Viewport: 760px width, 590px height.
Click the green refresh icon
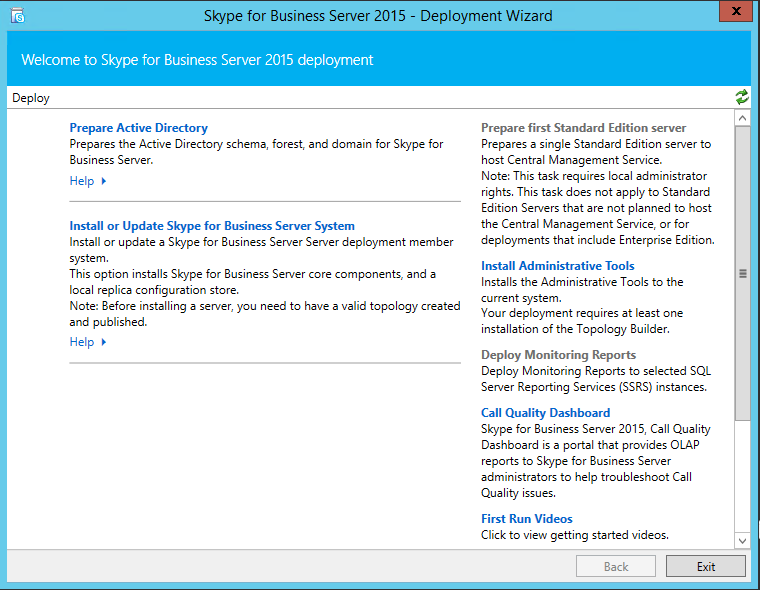[x=741, y=97]
